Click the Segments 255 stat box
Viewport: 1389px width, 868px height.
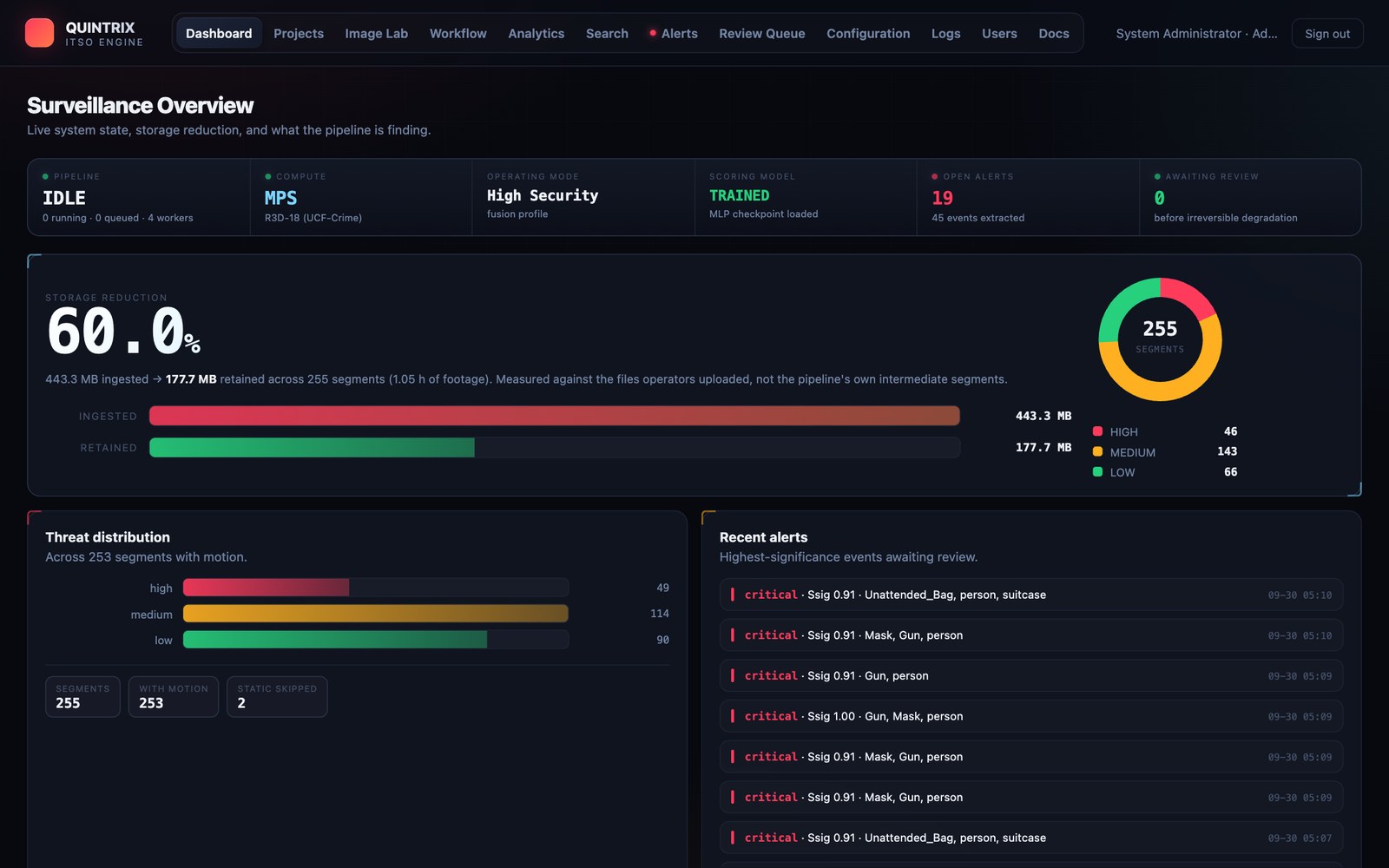tap(82, 696)
